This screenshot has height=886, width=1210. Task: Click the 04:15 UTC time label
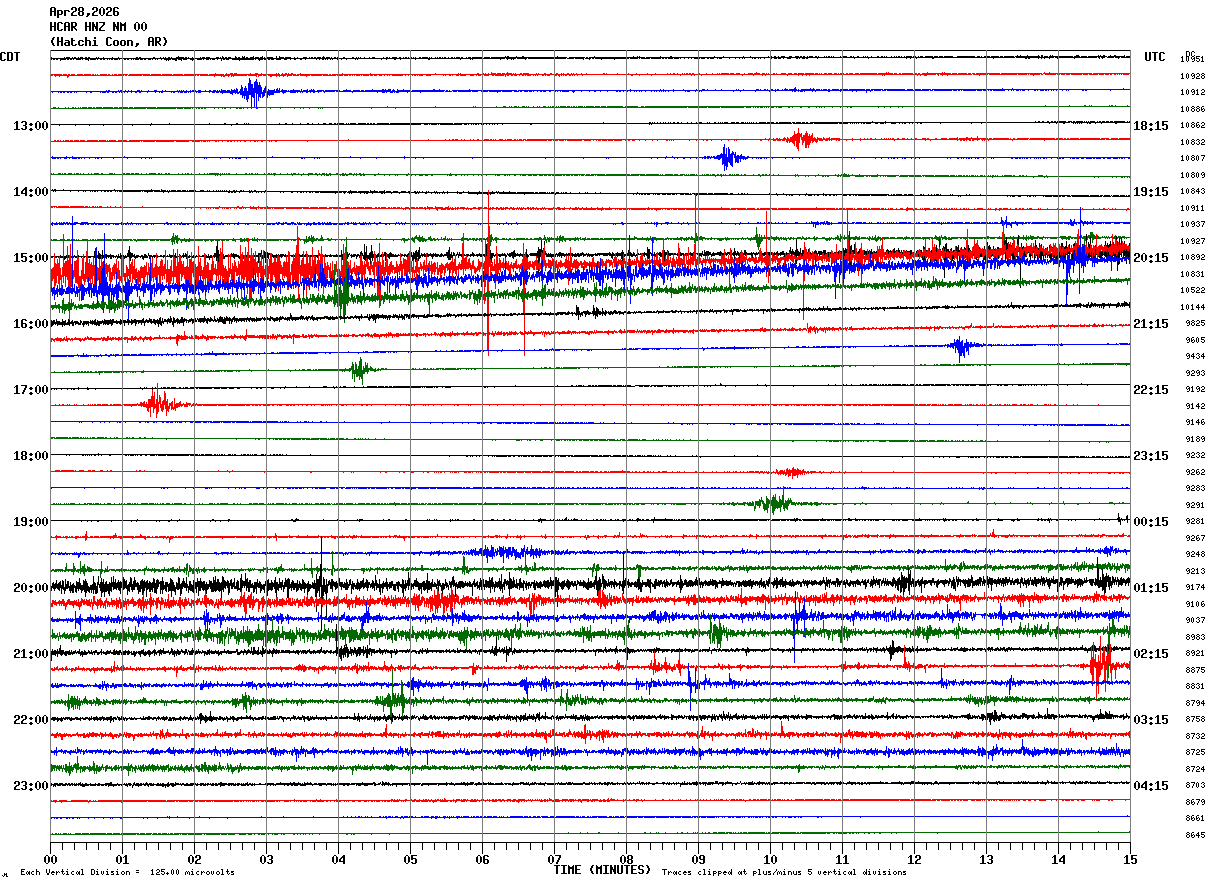(x=1151, y=786)
